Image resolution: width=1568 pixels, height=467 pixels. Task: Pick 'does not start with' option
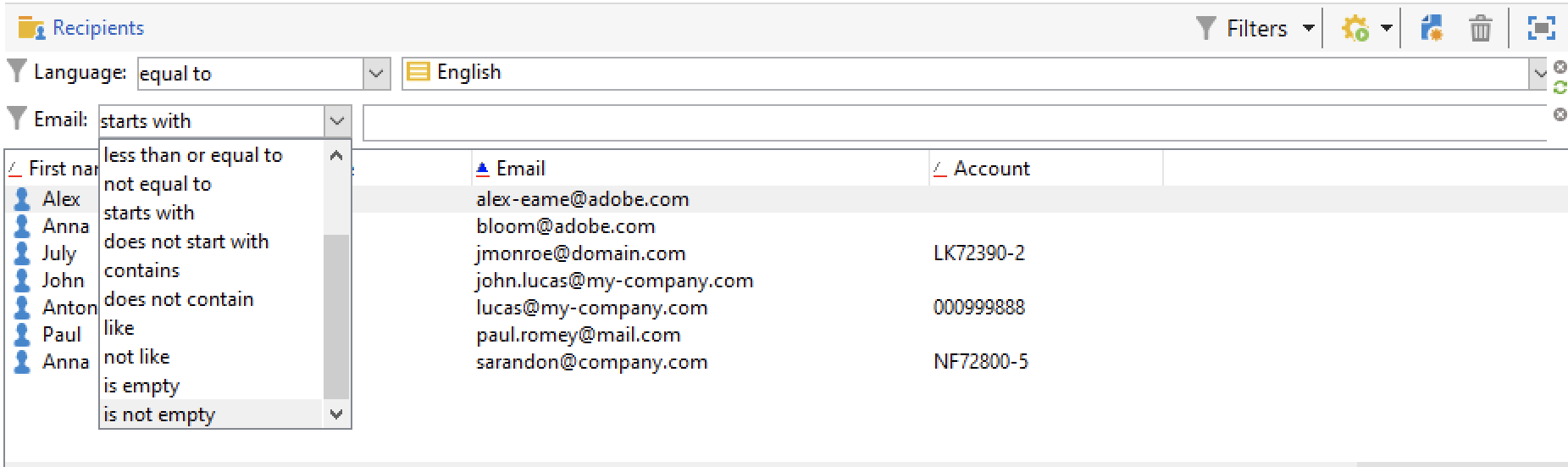(186, 242)
